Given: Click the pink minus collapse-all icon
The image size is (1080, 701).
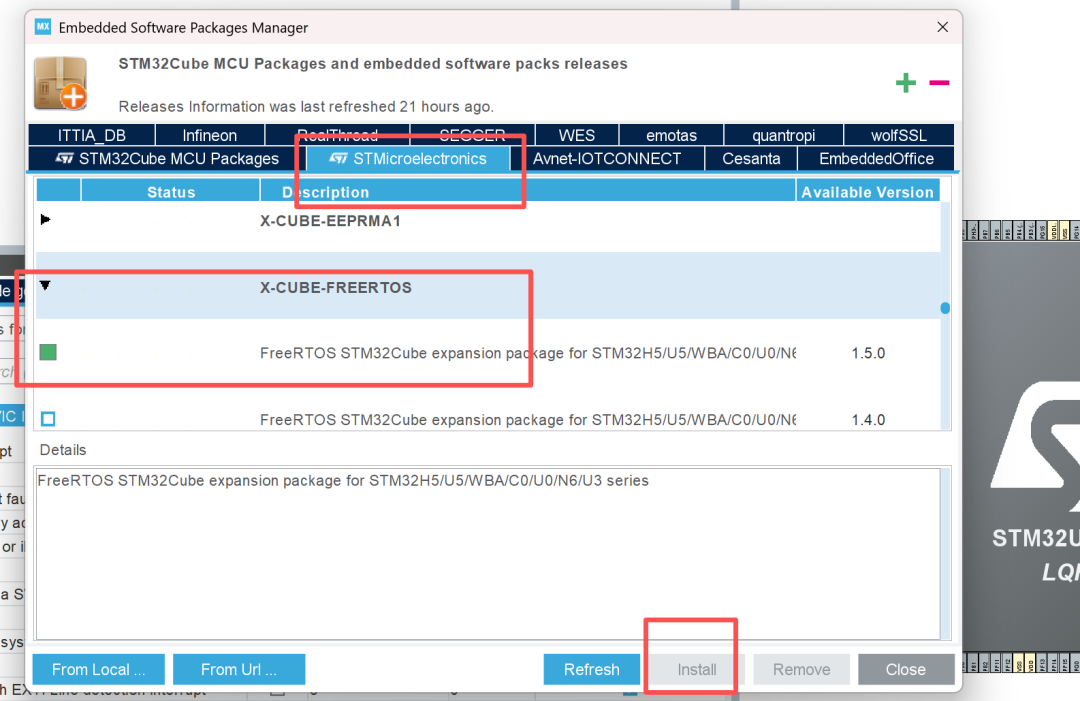Looking at the screenshot, I should (939, 83).
